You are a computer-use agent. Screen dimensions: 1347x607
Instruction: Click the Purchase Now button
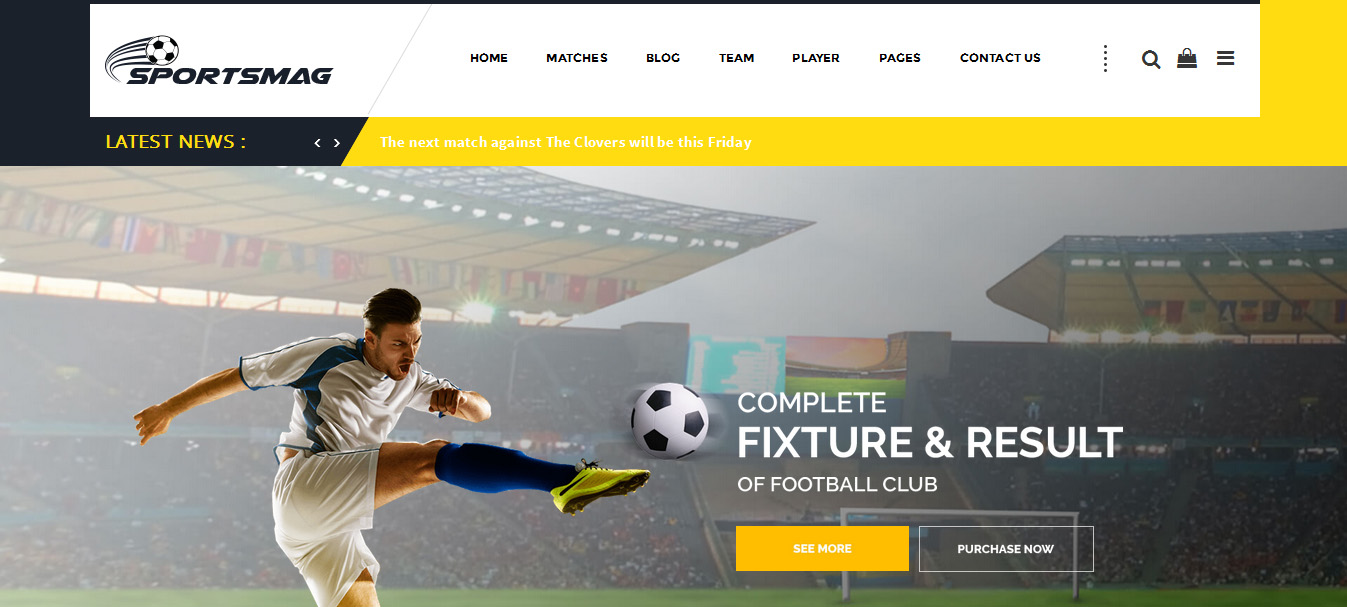point(1006,548)
